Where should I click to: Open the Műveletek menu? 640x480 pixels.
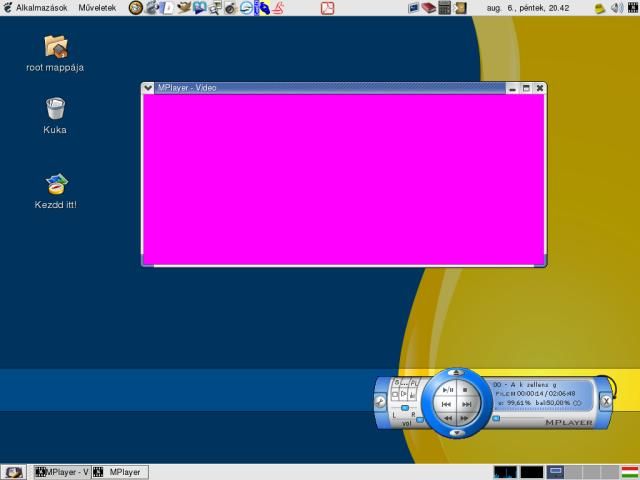pyautogui.click(x=97, y=8)
